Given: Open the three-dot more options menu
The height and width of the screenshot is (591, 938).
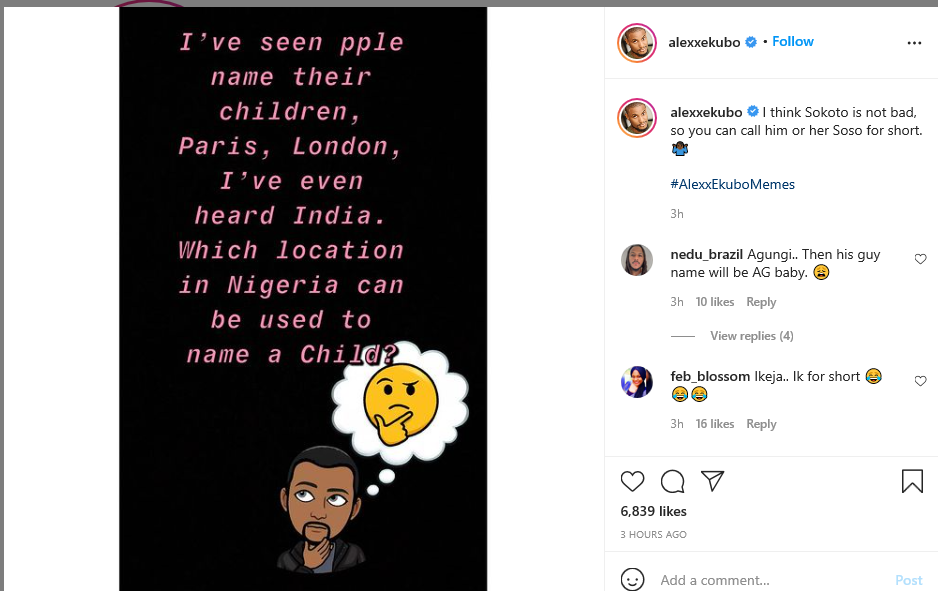Looking at the screenshot, I should 914,43.
